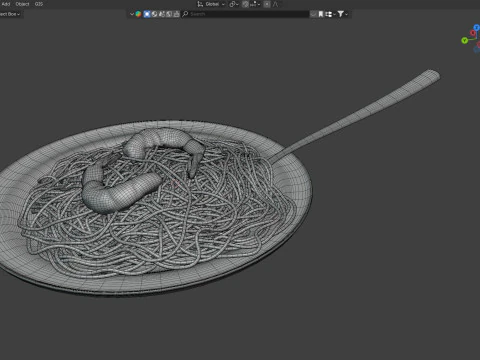The image size is (480, 360).
Task: Toggle the checkbox beside the search field
Action: click(x=313, y=14)
